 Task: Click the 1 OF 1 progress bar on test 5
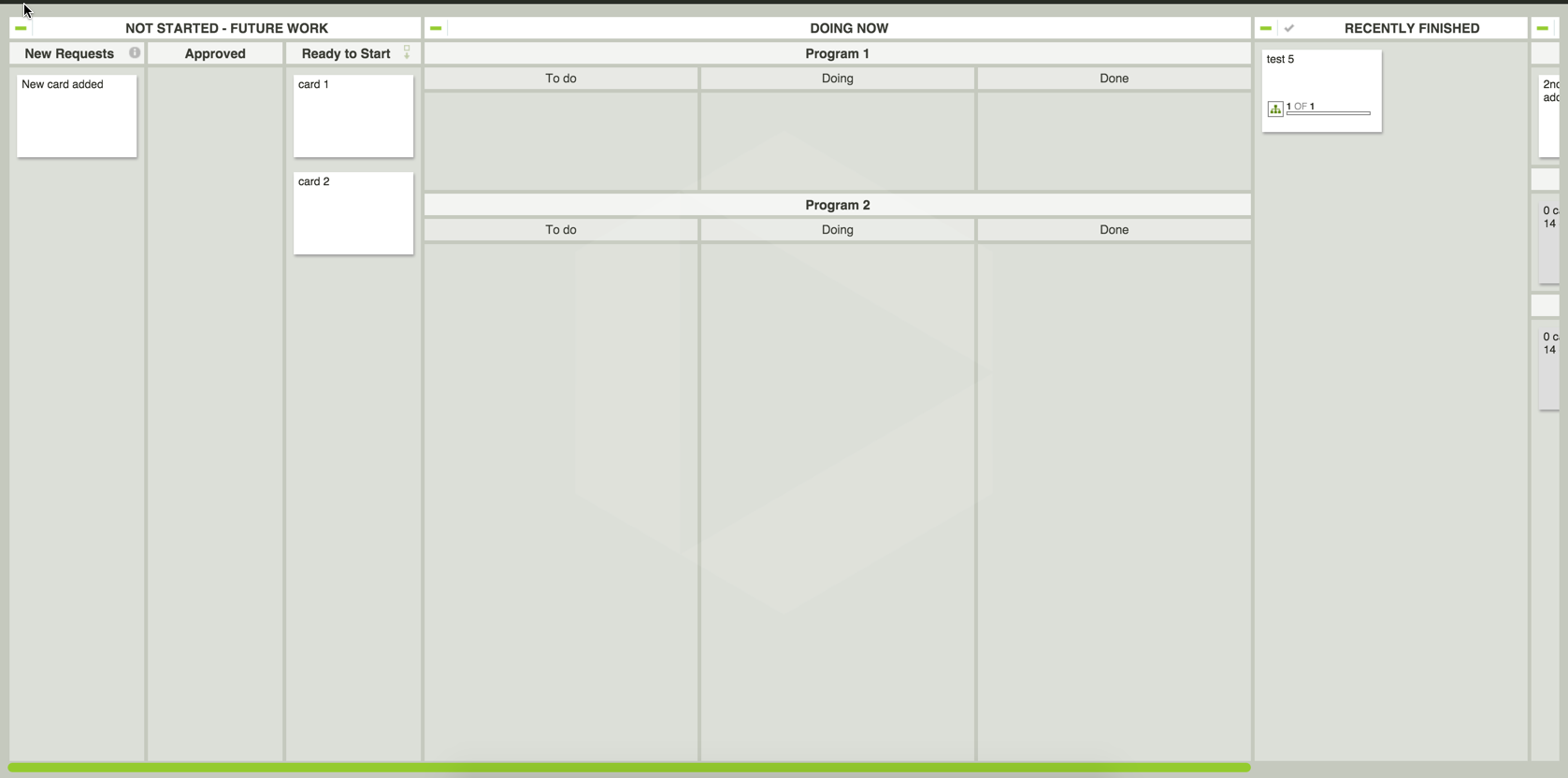click(x=1329, y=113)
